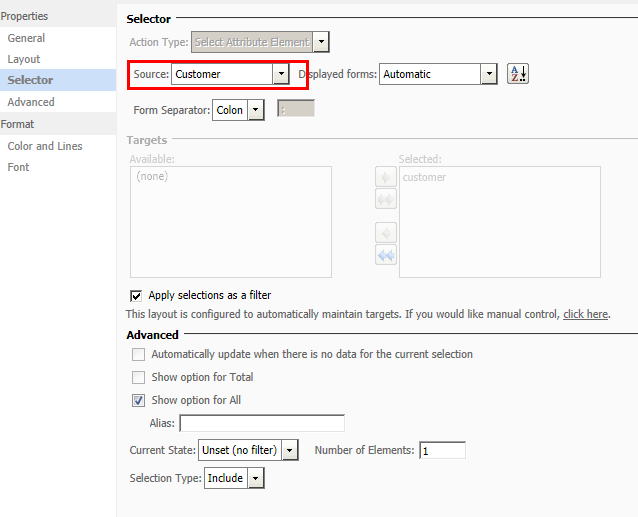Toggle Apply selections as a filter checkbox
Image resolution: width=638 pixels, height=517 pixels.
coord(136,296)
